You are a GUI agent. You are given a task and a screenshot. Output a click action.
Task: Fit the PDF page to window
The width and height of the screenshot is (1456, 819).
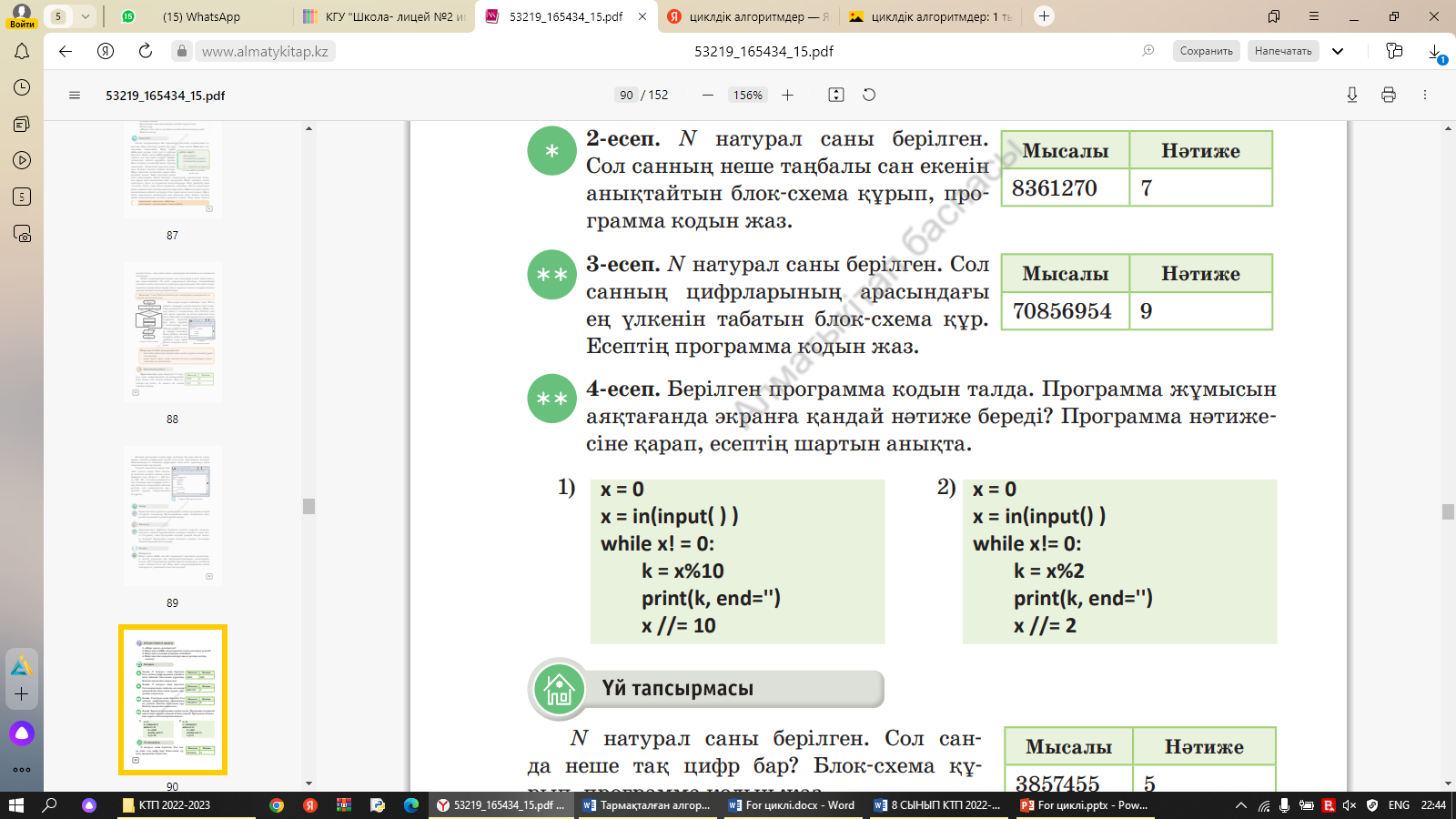[836, 95]
